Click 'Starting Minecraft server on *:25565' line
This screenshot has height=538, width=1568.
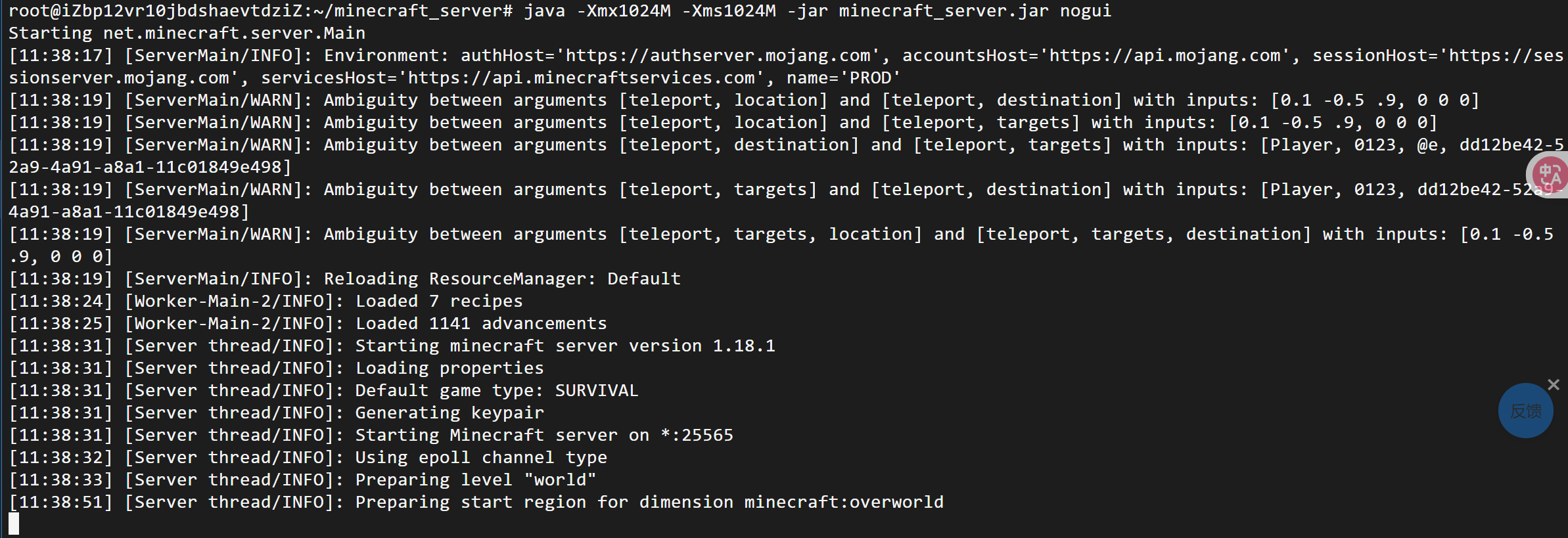coord(544,436)
